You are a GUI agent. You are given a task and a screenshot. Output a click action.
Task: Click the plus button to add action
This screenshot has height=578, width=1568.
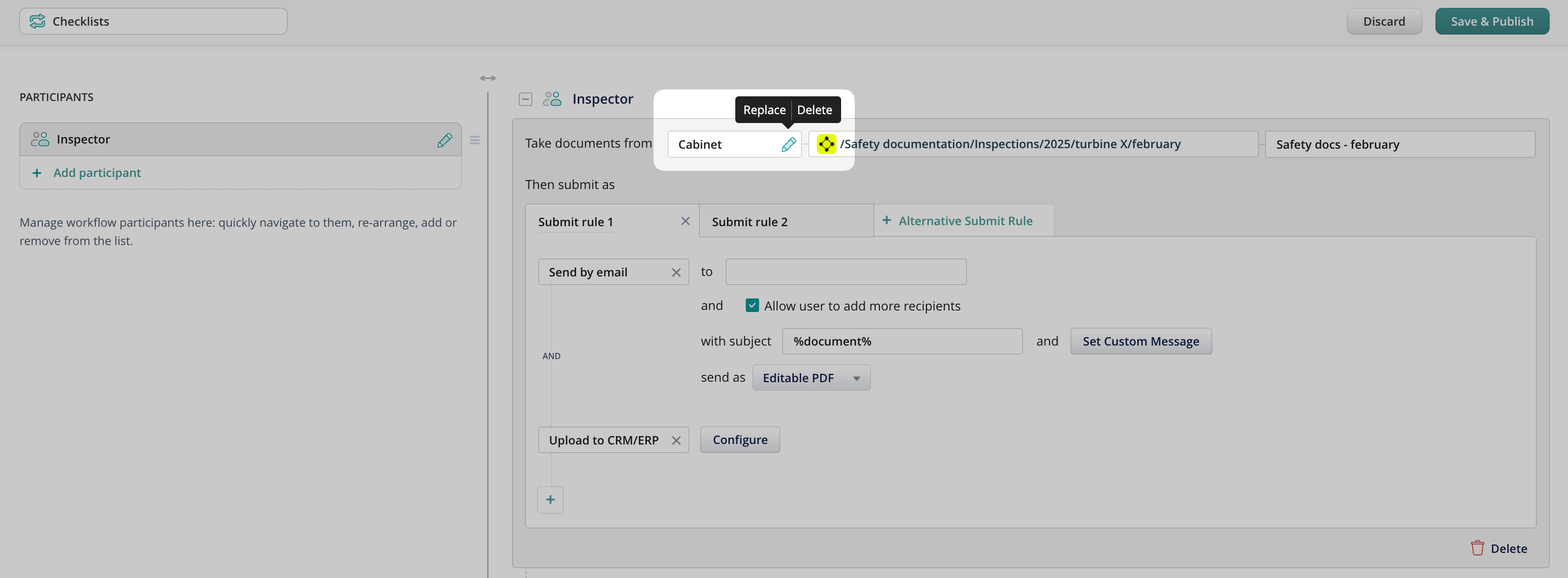click(x=550, y=499)
